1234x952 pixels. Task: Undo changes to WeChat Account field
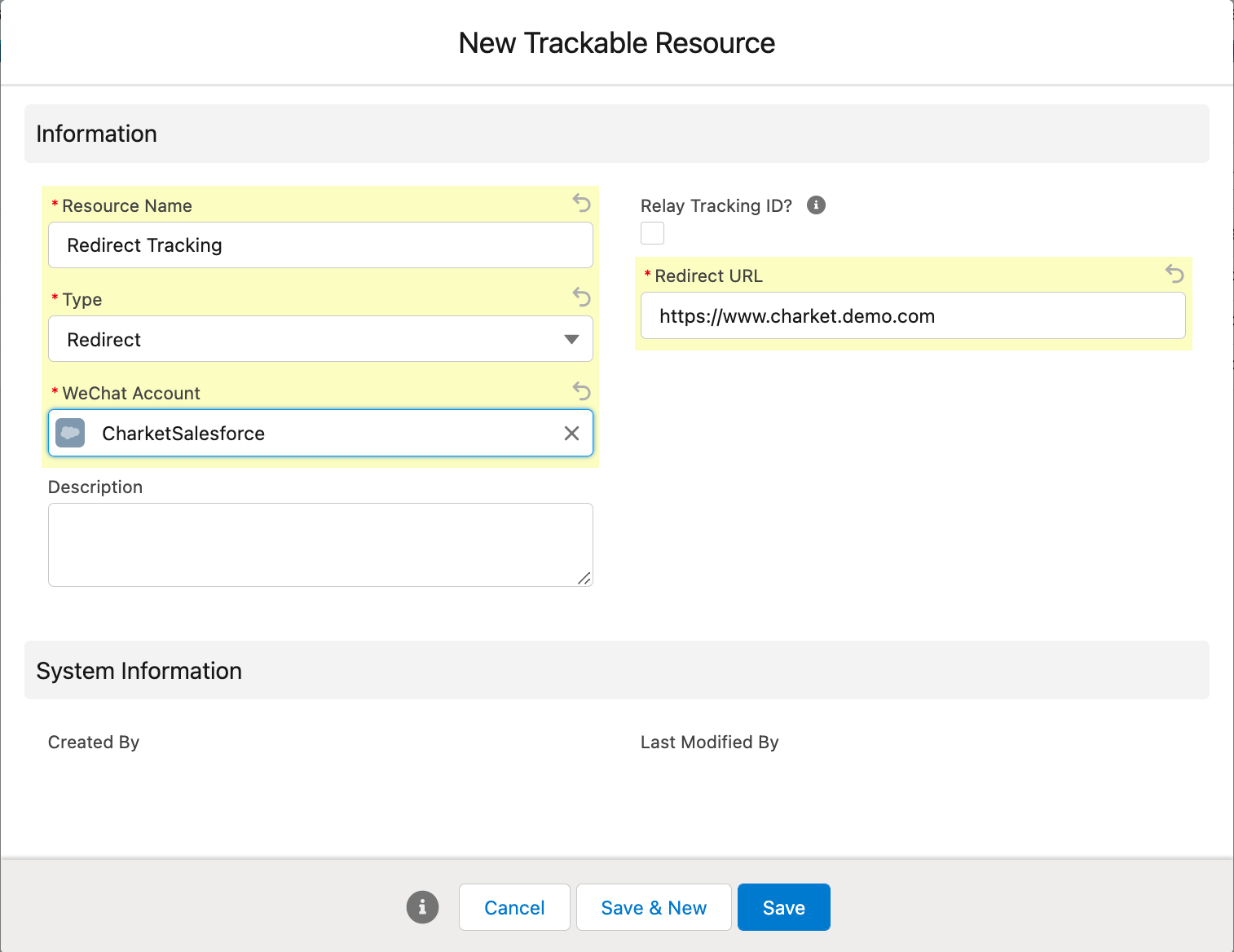[x=581, y=390]
